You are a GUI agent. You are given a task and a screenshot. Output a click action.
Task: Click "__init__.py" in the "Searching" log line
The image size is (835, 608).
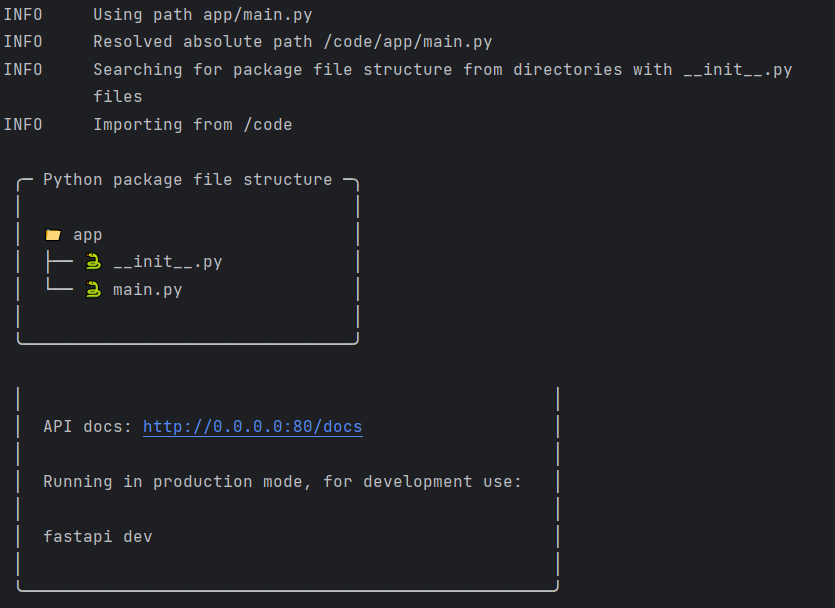[737, 70]
